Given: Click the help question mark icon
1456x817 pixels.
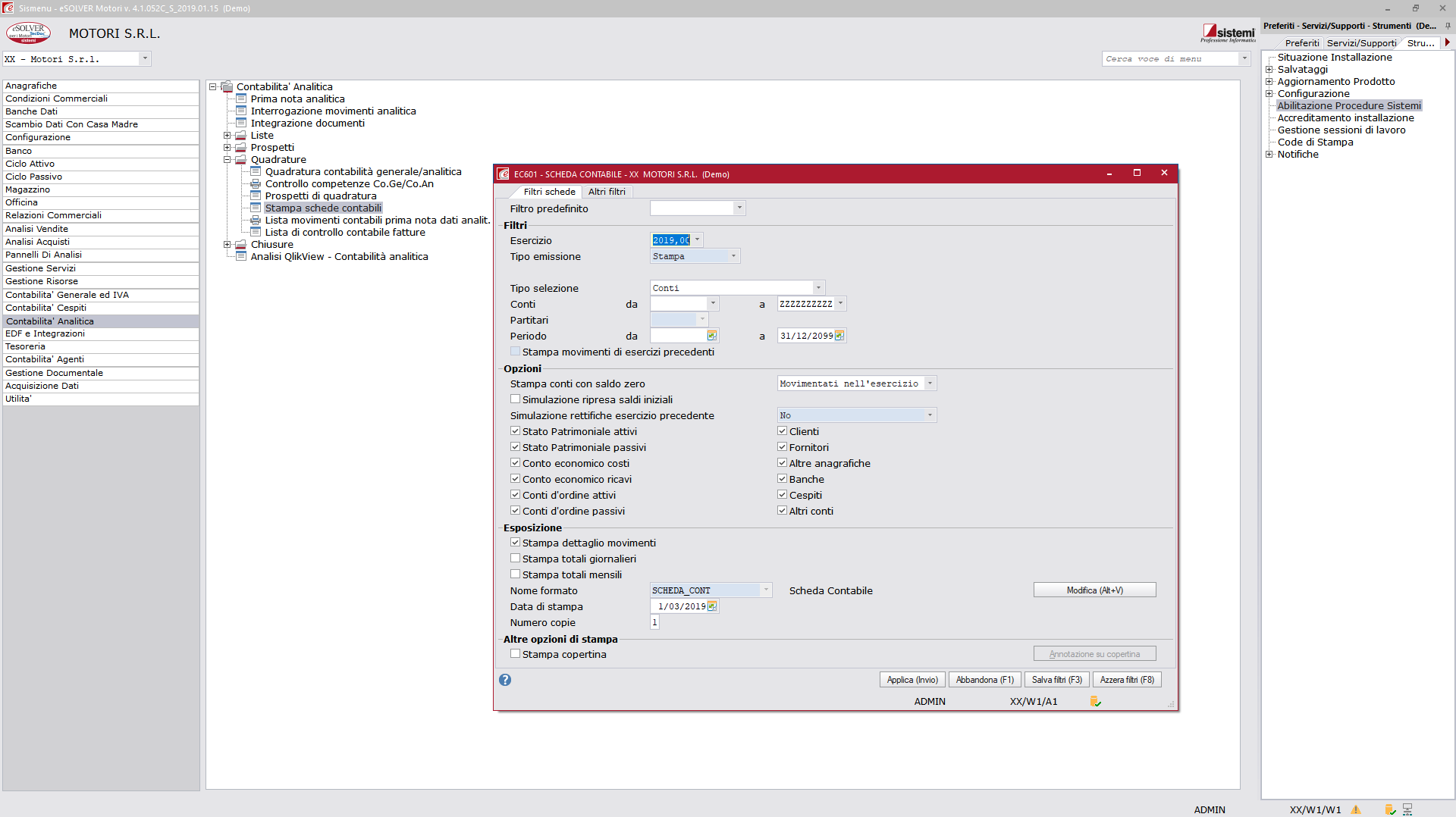Looking at the screenshot, I should click(505, 680).
